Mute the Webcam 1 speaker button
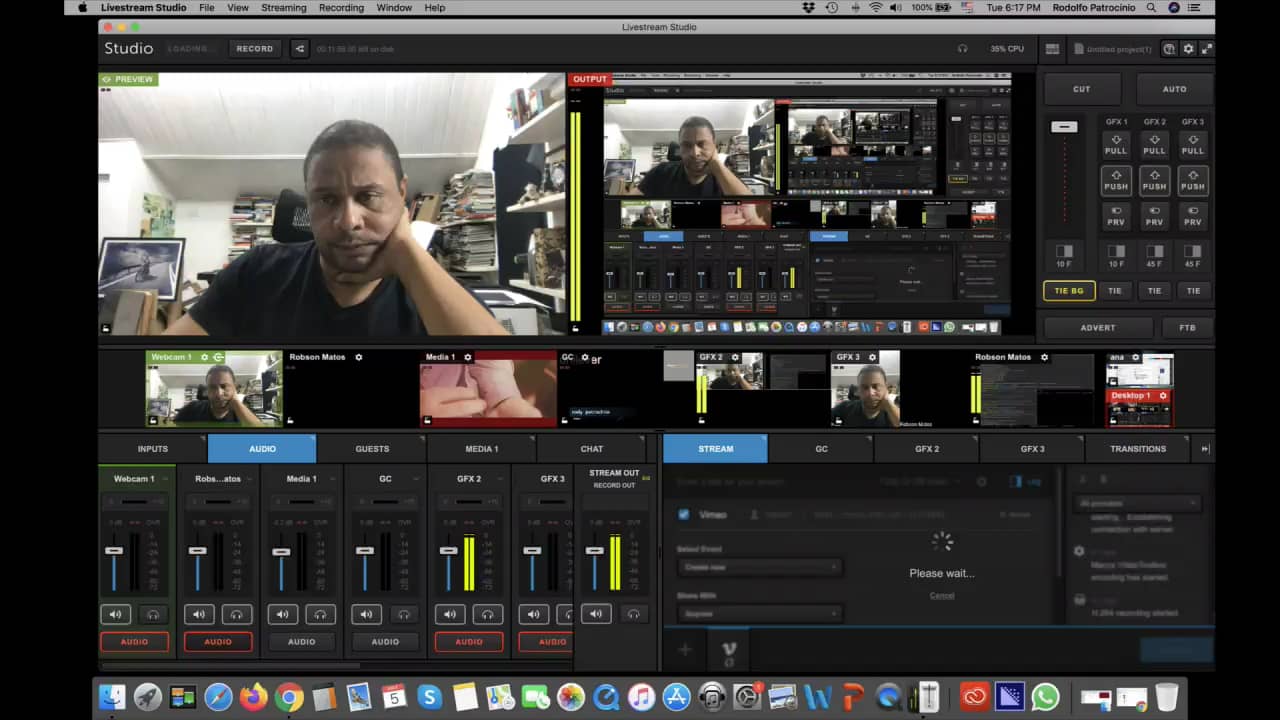The image size is (1280, 720). [115, 614]
